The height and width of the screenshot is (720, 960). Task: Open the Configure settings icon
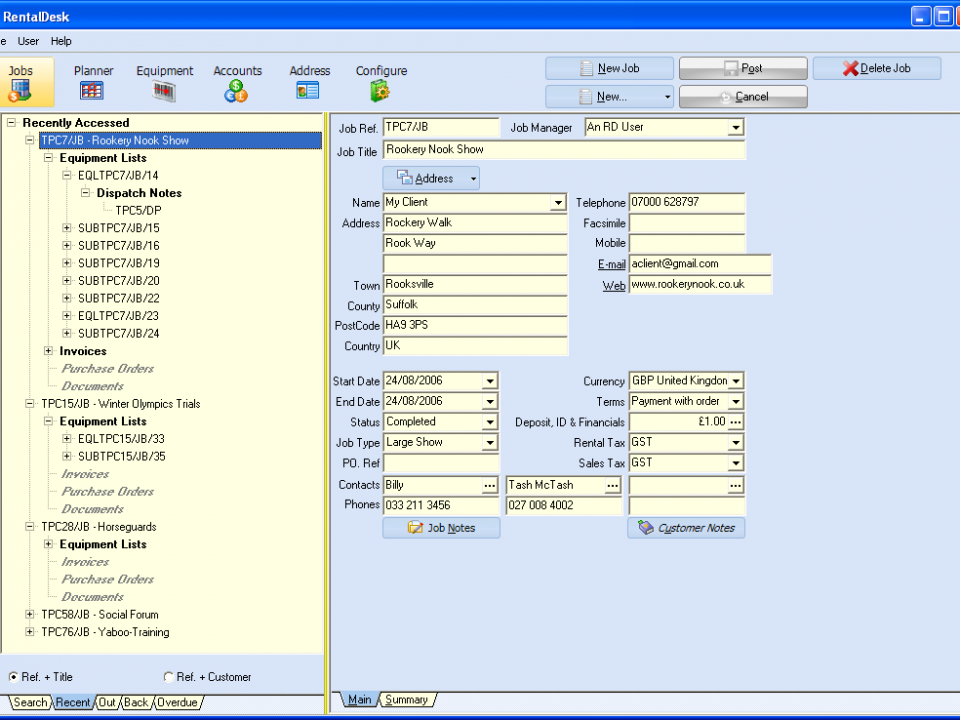pyautogui.click(x=380, y=90)
